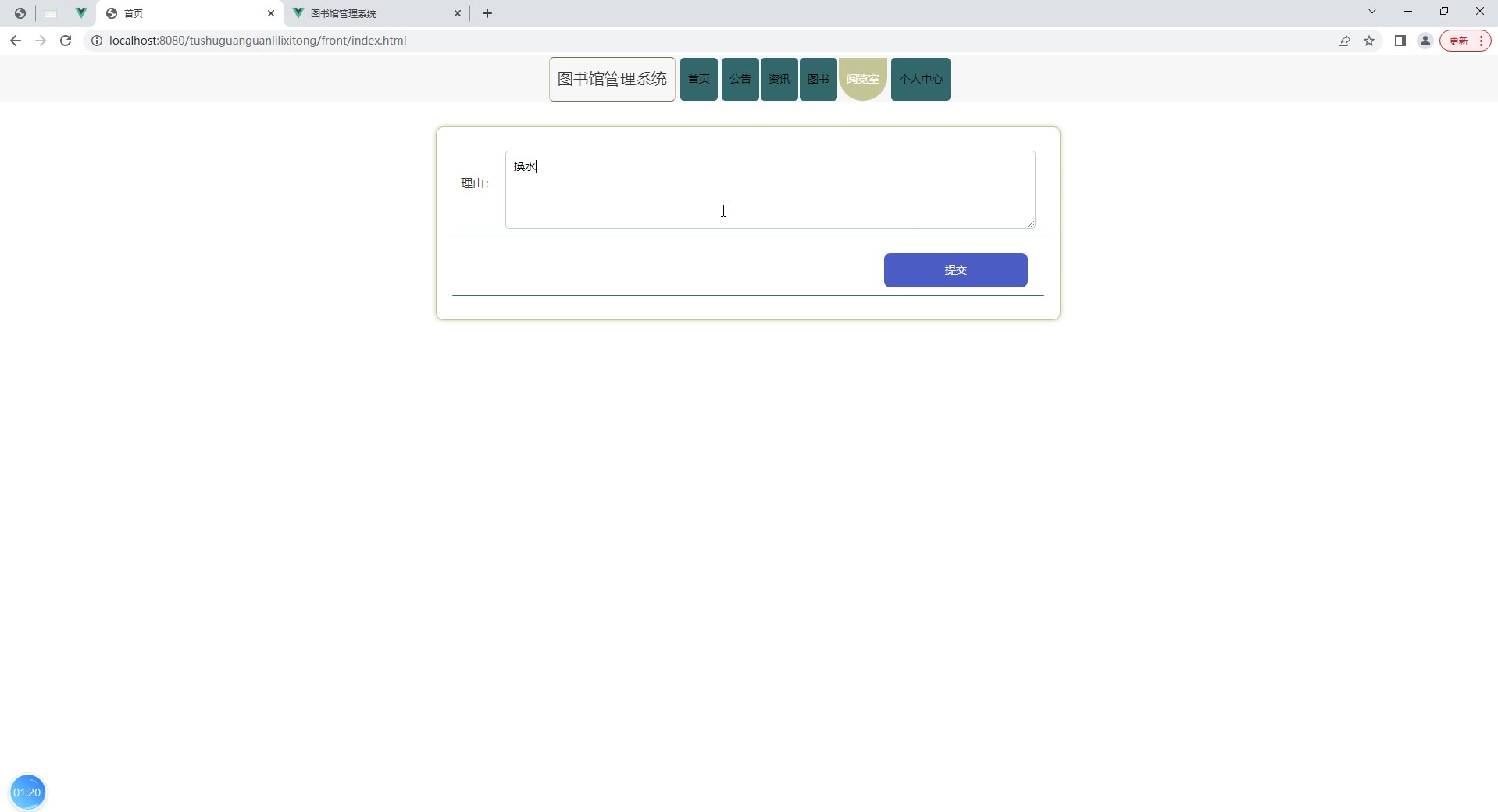Go to 首页 in the navigation bar
Viewport: 1498px width, 812px height.
699,79
